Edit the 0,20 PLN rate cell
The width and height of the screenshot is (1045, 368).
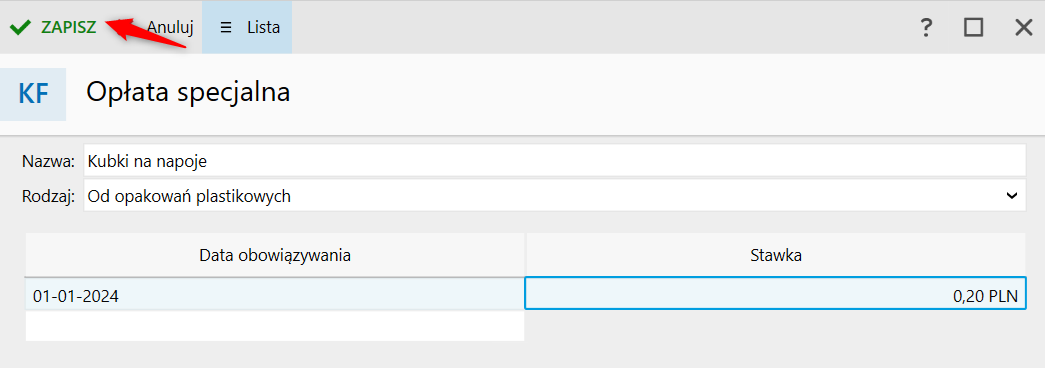pos(776,294)
